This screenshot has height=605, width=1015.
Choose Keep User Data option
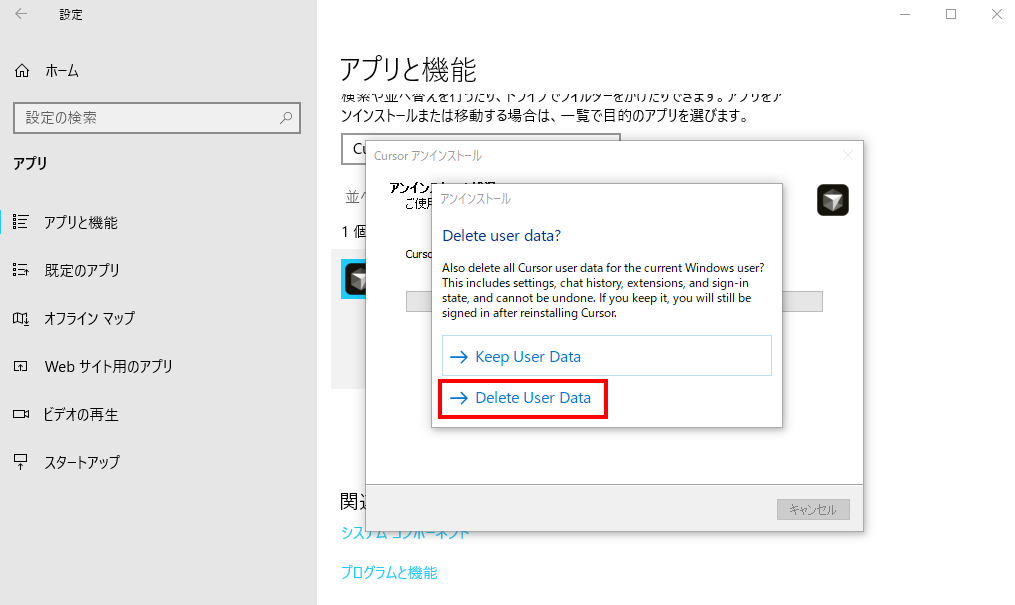[607, 356]
